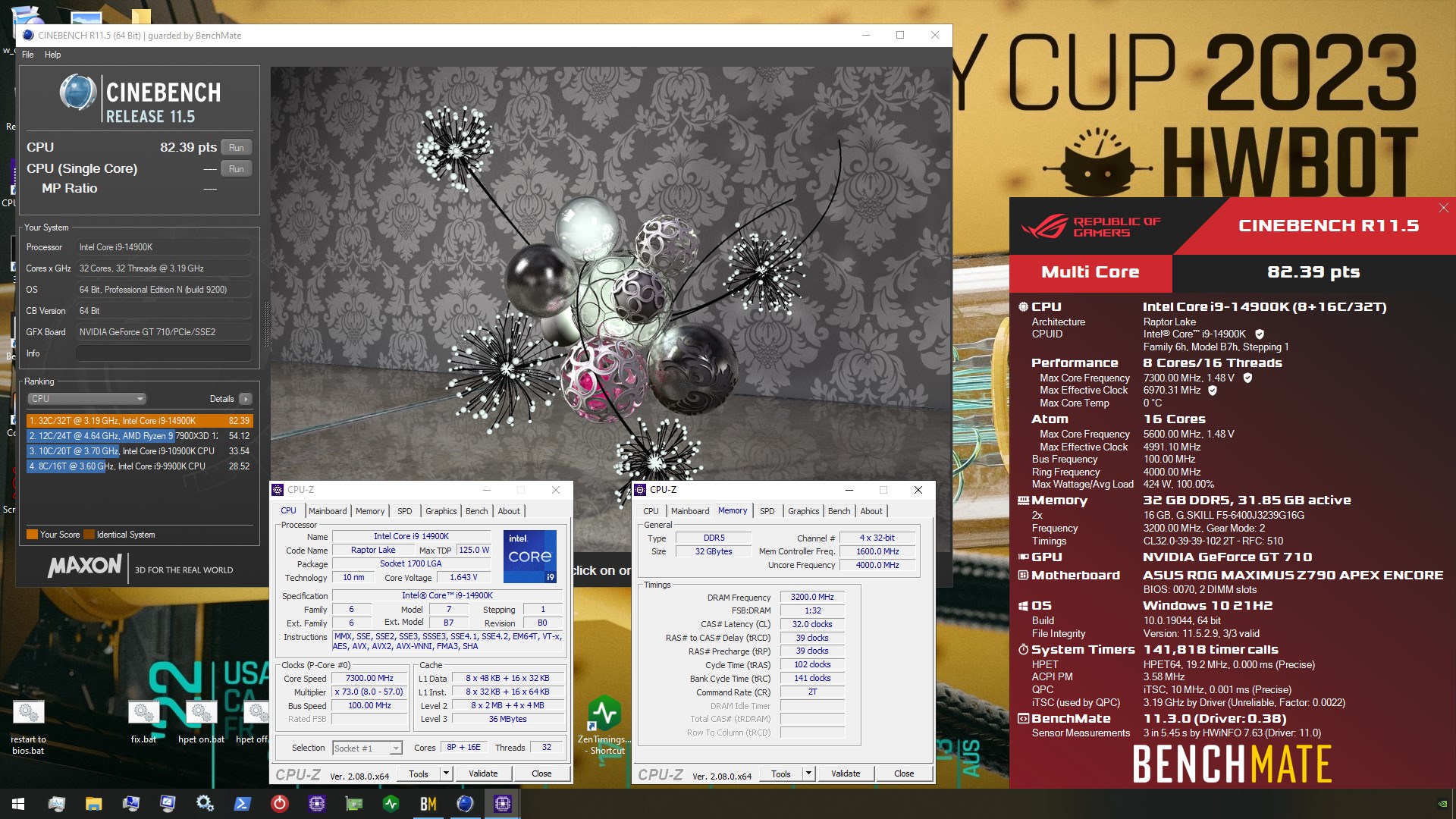Open Tools dropdown arrow in left CPU-Z
1456x819 pixels.
[446, 773]
